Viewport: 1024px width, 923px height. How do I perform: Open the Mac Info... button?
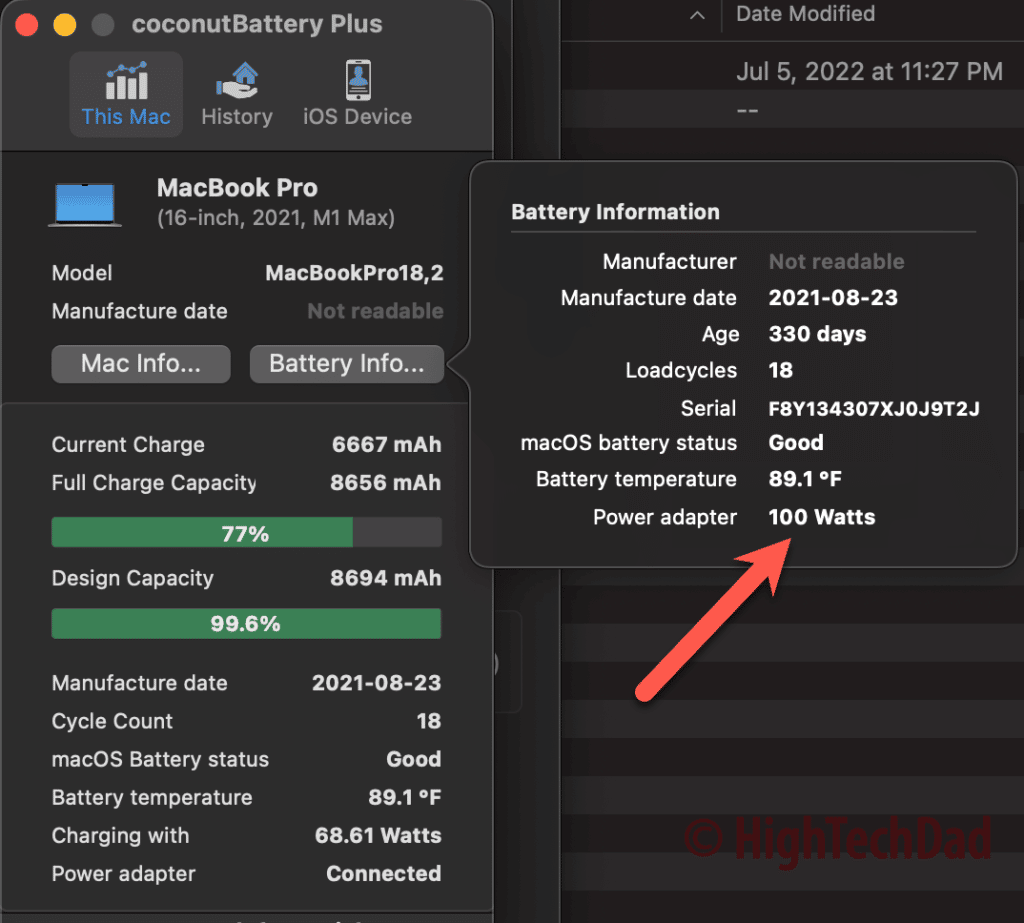pos(141,364)
